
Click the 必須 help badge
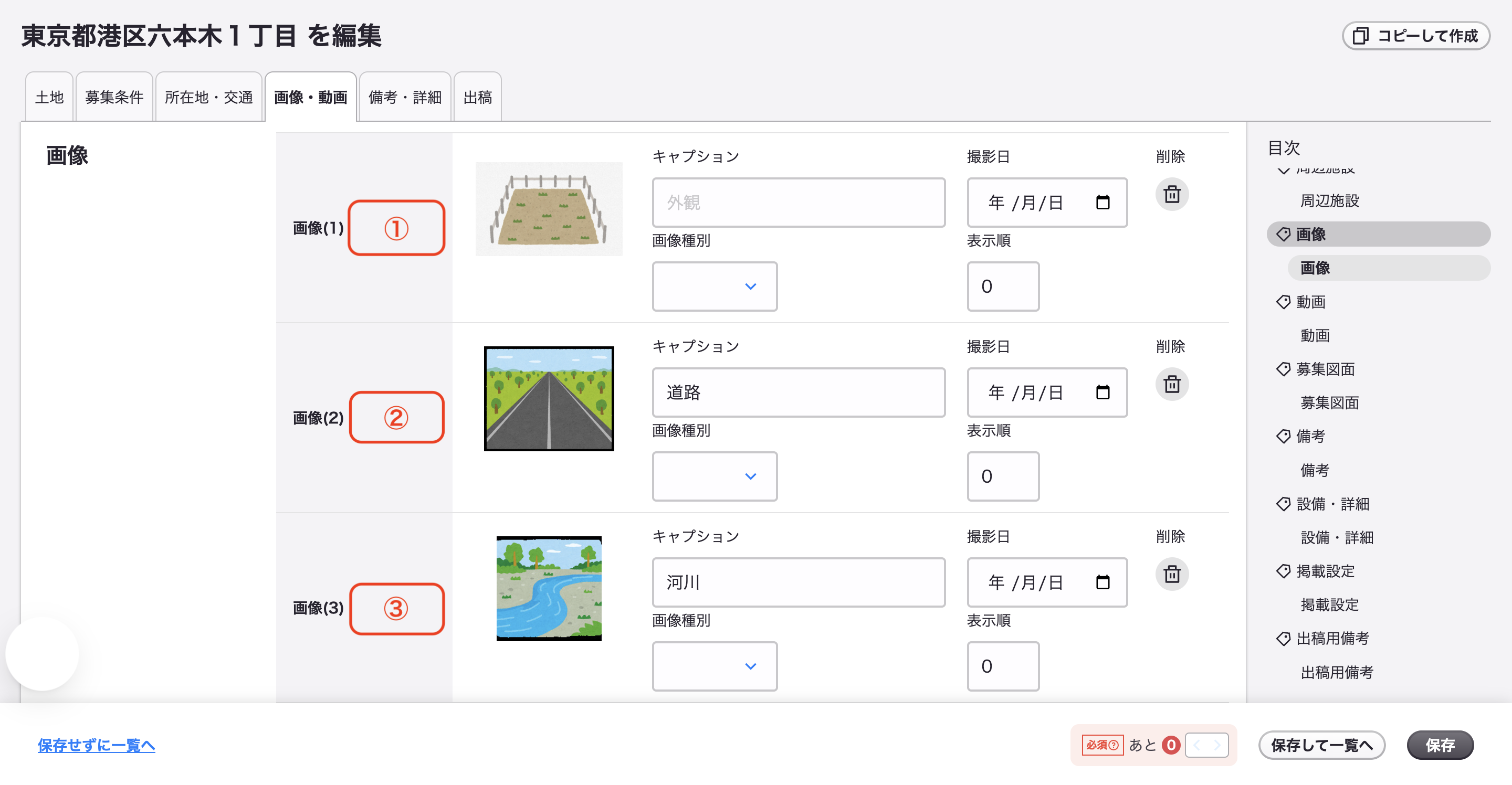click(1102, 745)
